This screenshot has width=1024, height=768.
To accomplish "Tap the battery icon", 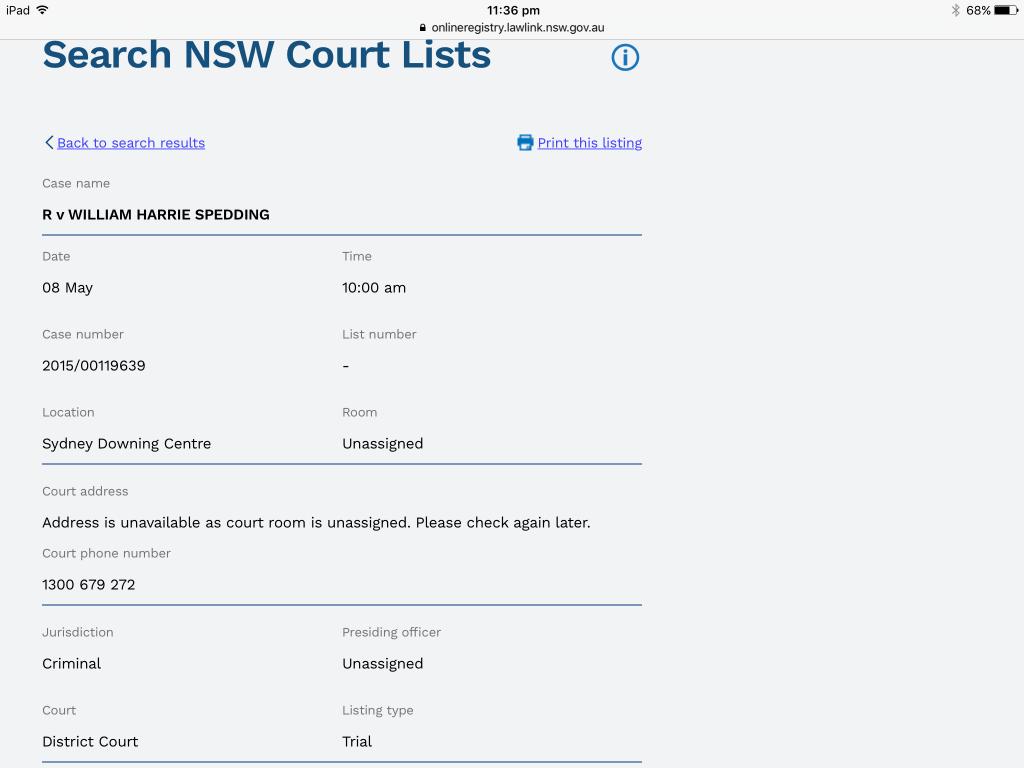I will (x=1005, y=10).
